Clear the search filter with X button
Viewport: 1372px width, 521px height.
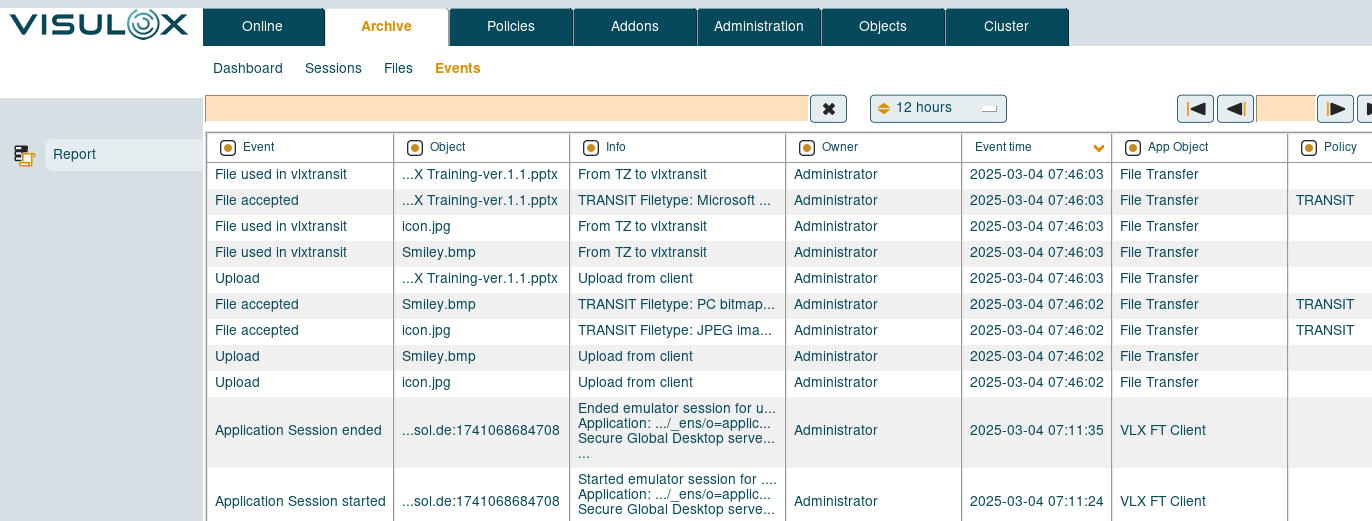click(x=828, y=109)
